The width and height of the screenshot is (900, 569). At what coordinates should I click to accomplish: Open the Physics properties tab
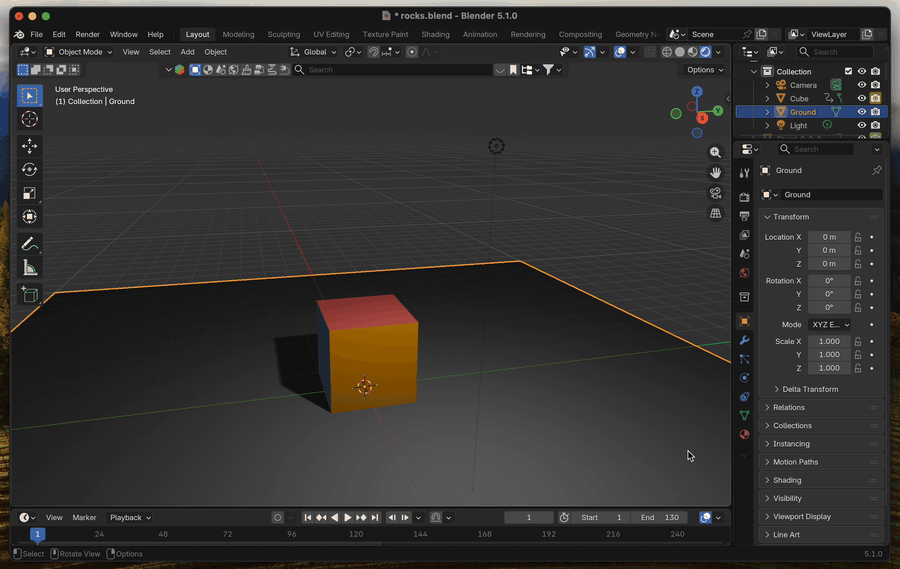[x=744, y=378]
